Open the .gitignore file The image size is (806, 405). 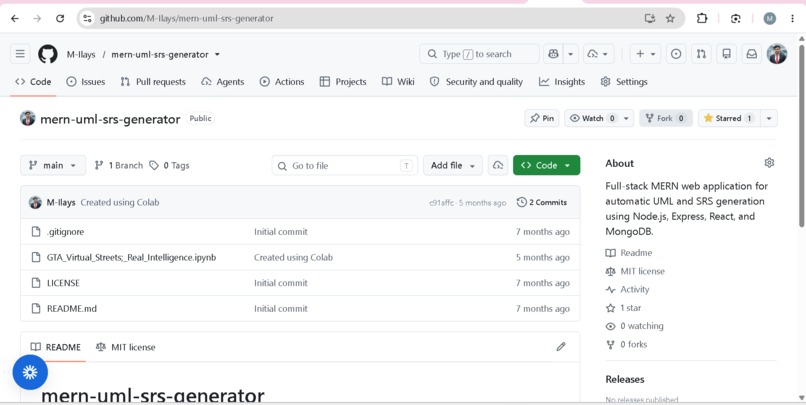65,232
